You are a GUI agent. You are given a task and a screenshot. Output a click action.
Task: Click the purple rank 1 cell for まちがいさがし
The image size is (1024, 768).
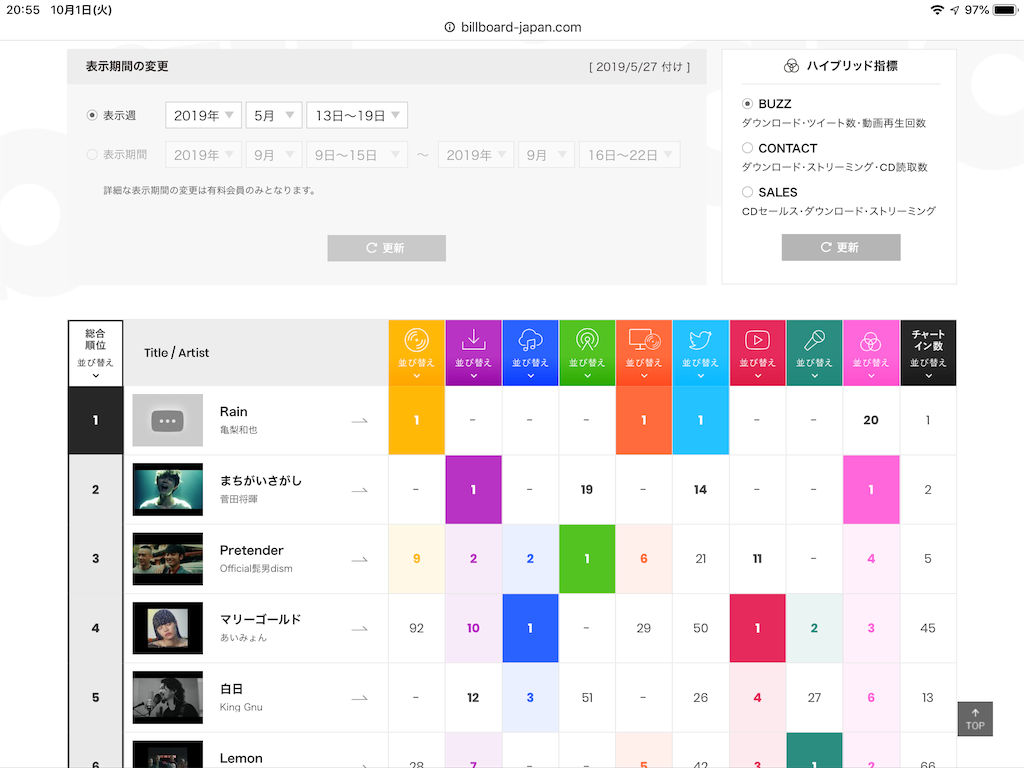[473, 490]
